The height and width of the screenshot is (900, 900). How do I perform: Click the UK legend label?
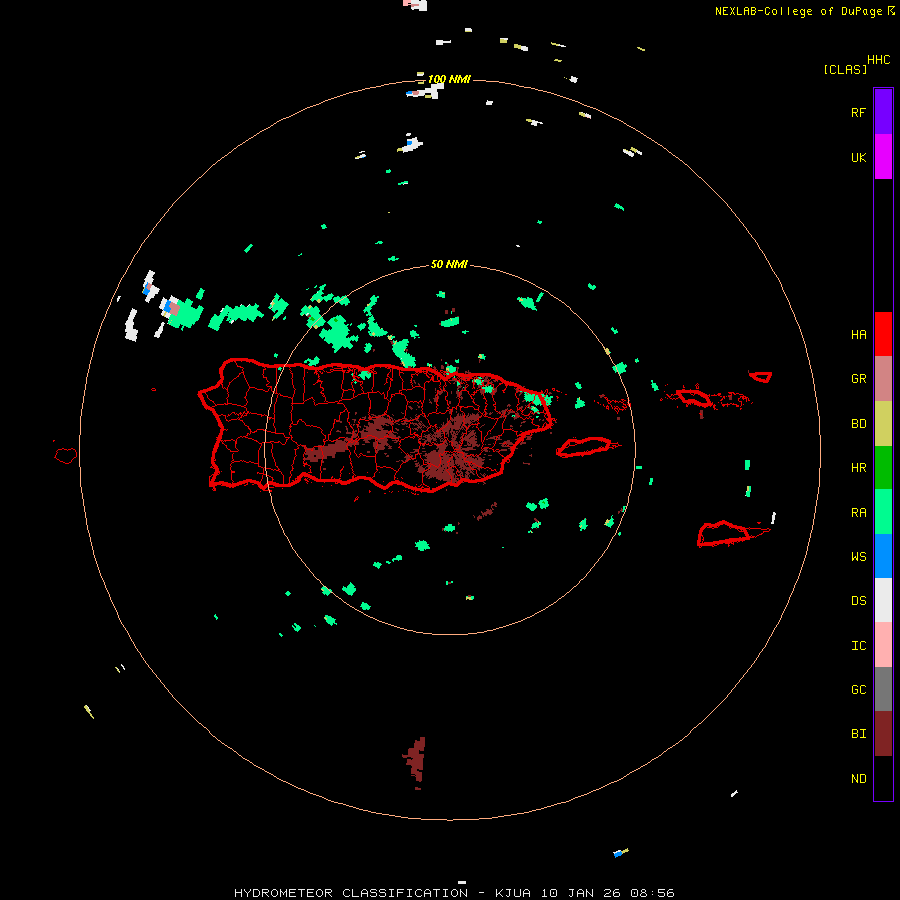858,158
